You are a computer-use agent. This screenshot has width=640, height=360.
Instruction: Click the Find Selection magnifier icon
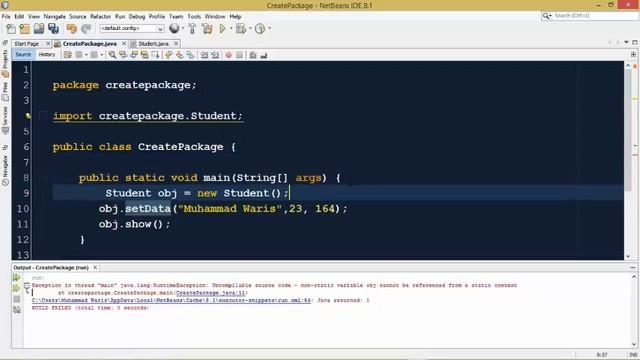point(112,55)
